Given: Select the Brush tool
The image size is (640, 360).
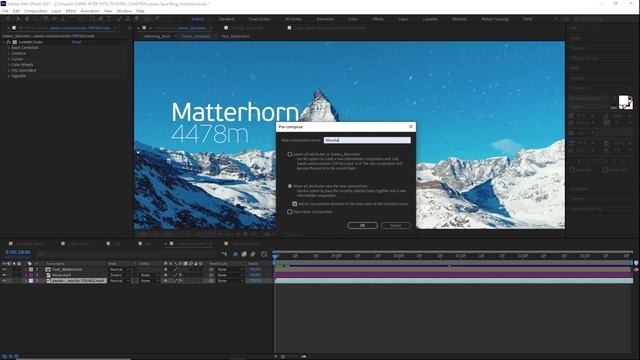Looking at the screenshot, I should pyautogui.click(x=119, y=19).
